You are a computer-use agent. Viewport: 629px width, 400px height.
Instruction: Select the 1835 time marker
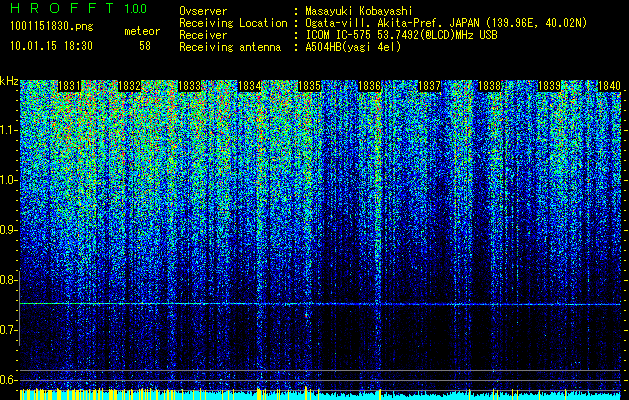click(x=310, y=87)
